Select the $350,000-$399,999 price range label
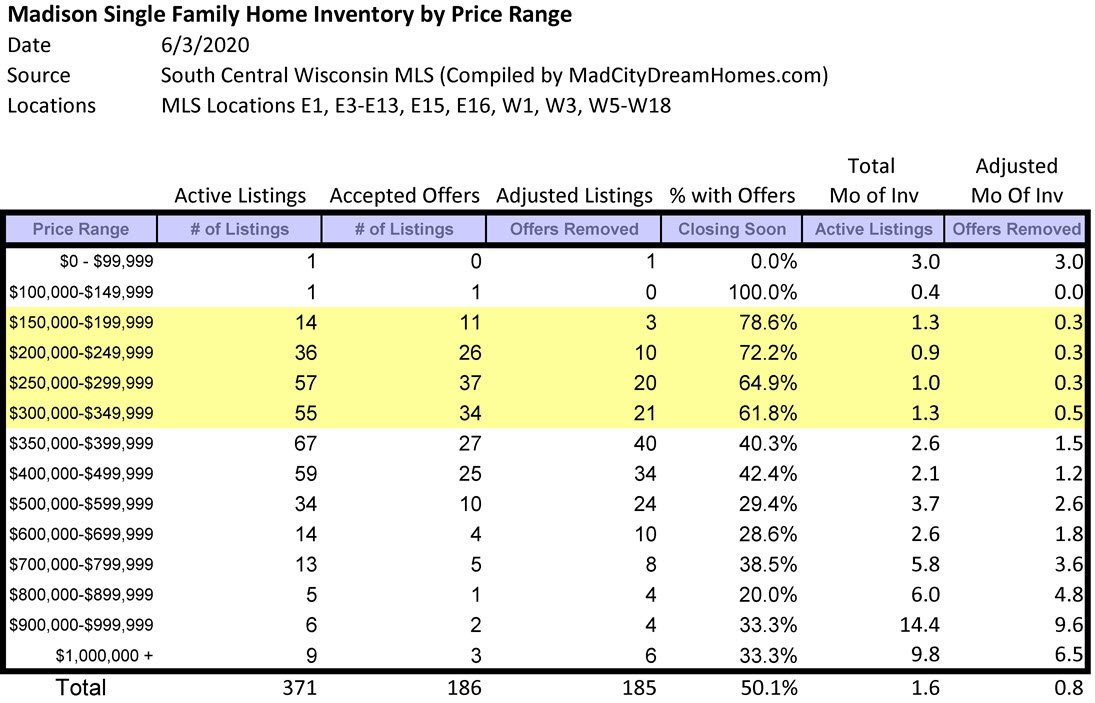The image size is (1095, 703). pyautogui.click(x=81, y=444)
